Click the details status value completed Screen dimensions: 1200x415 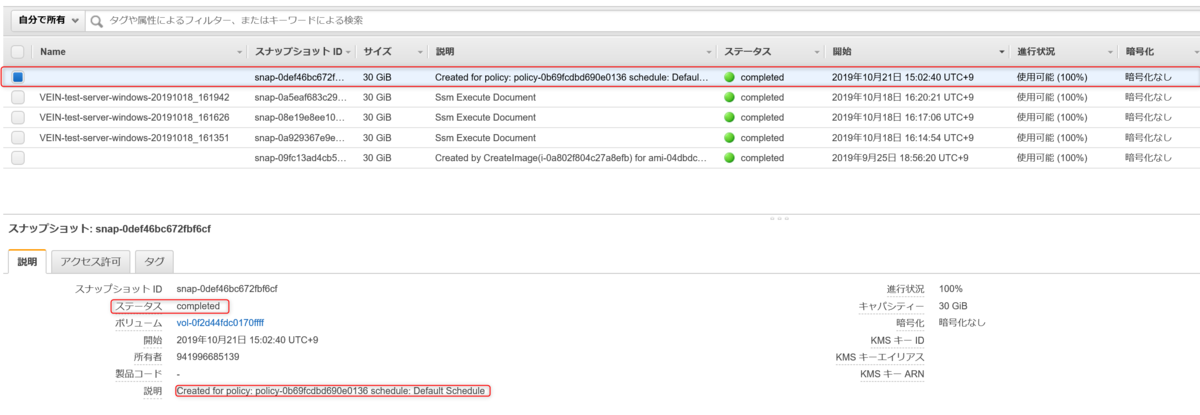[x=198, y=306]
